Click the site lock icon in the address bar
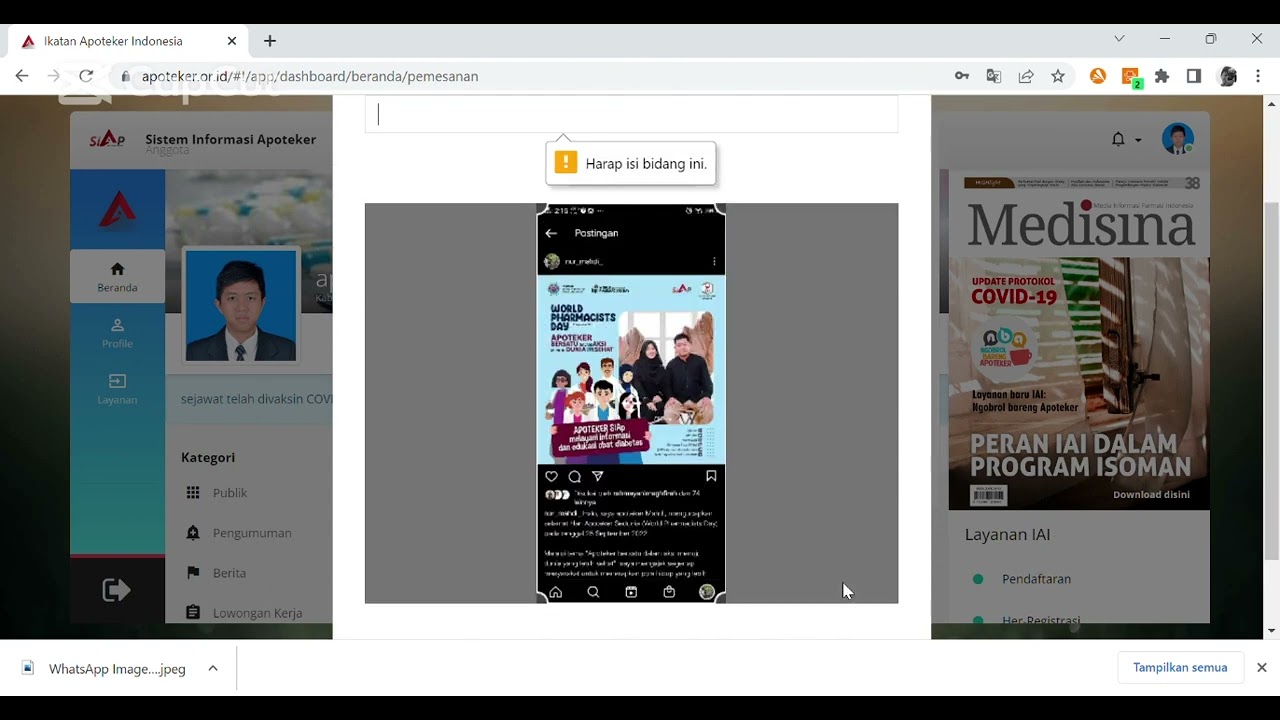 pos(125,76)
